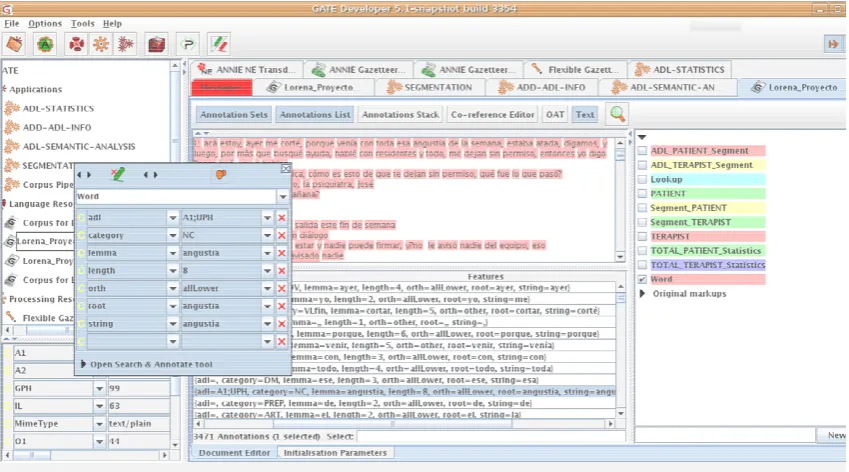The height and width of the screenshot is (472, 849).
Task: Click the restore application from file toolbar icon
Action: 15,44
